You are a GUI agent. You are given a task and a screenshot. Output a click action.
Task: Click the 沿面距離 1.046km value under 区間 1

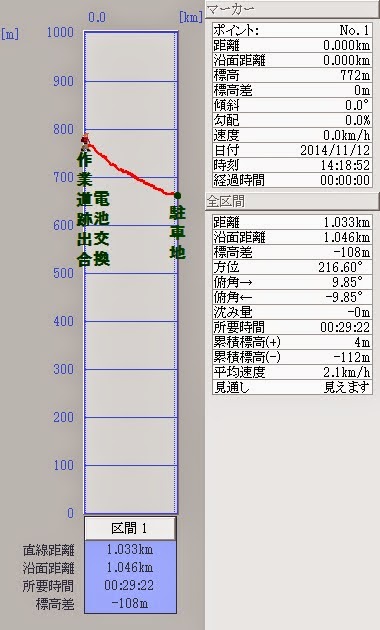130,567
